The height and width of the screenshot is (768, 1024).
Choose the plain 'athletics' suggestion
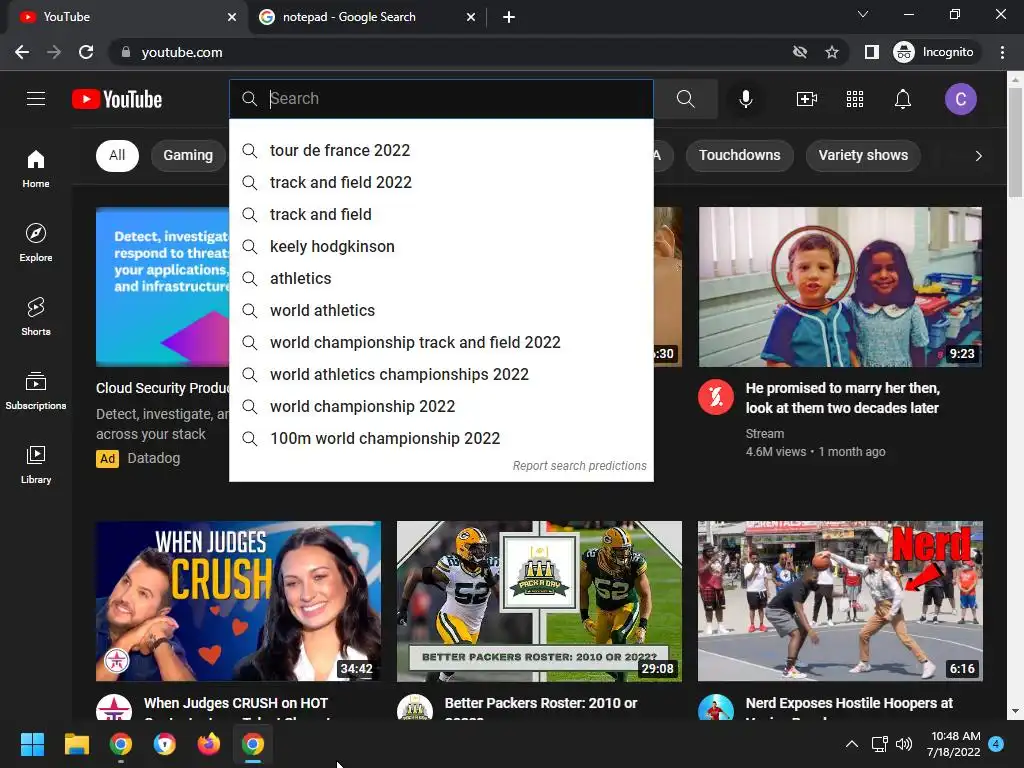(441, 278)
